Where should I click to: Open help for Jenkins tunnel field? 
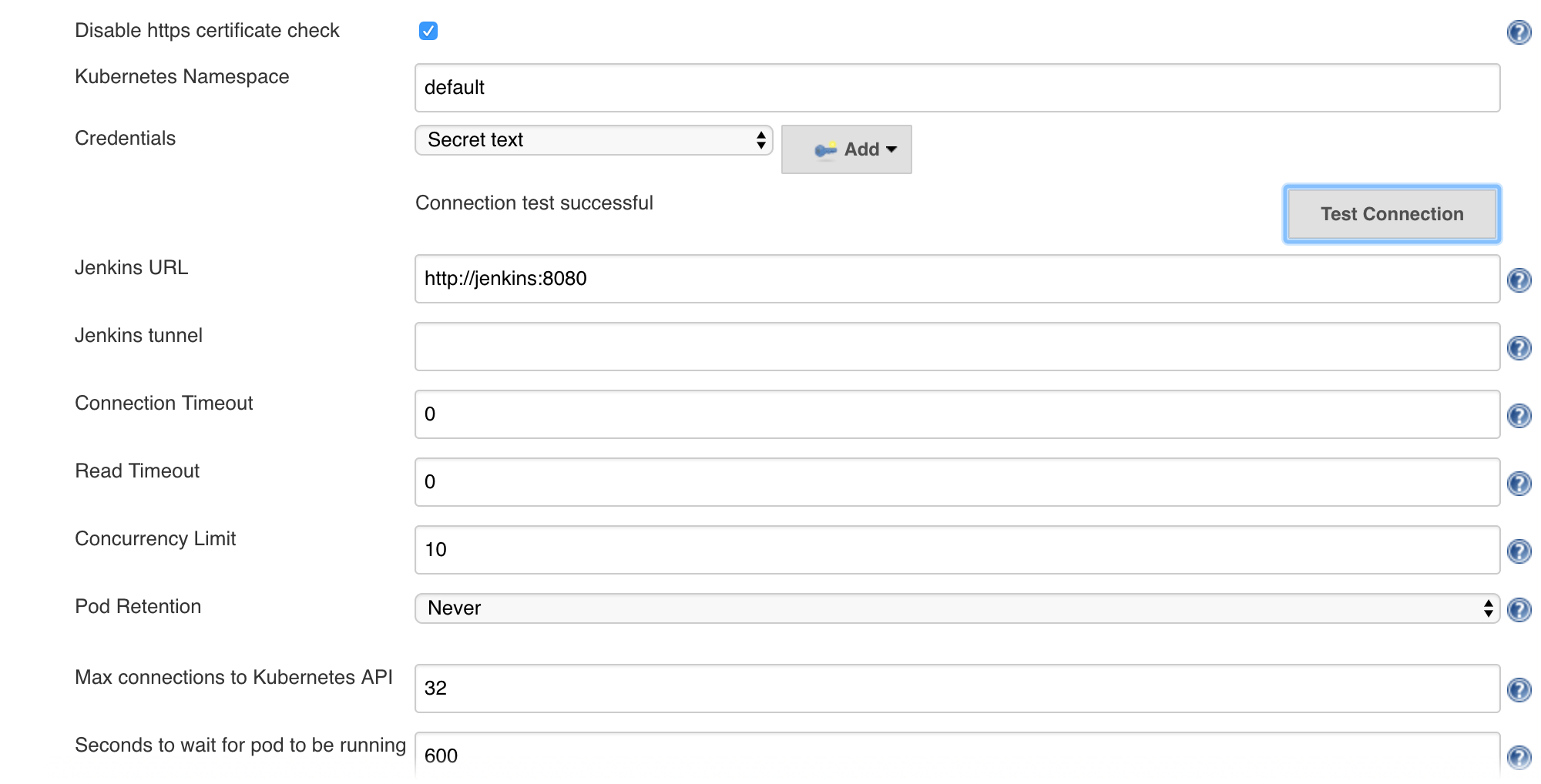(1519, 348)
